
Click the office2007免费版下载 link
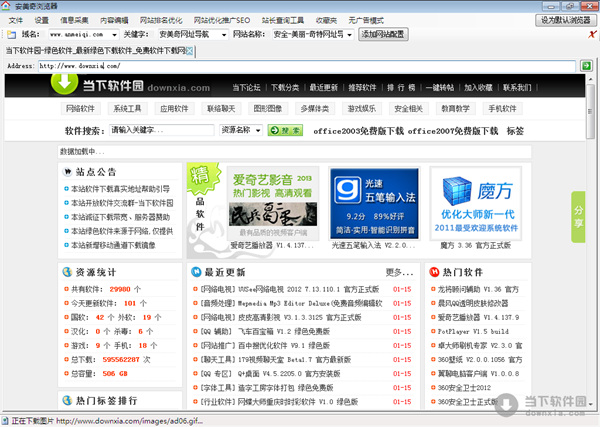[x=453, y=131]
